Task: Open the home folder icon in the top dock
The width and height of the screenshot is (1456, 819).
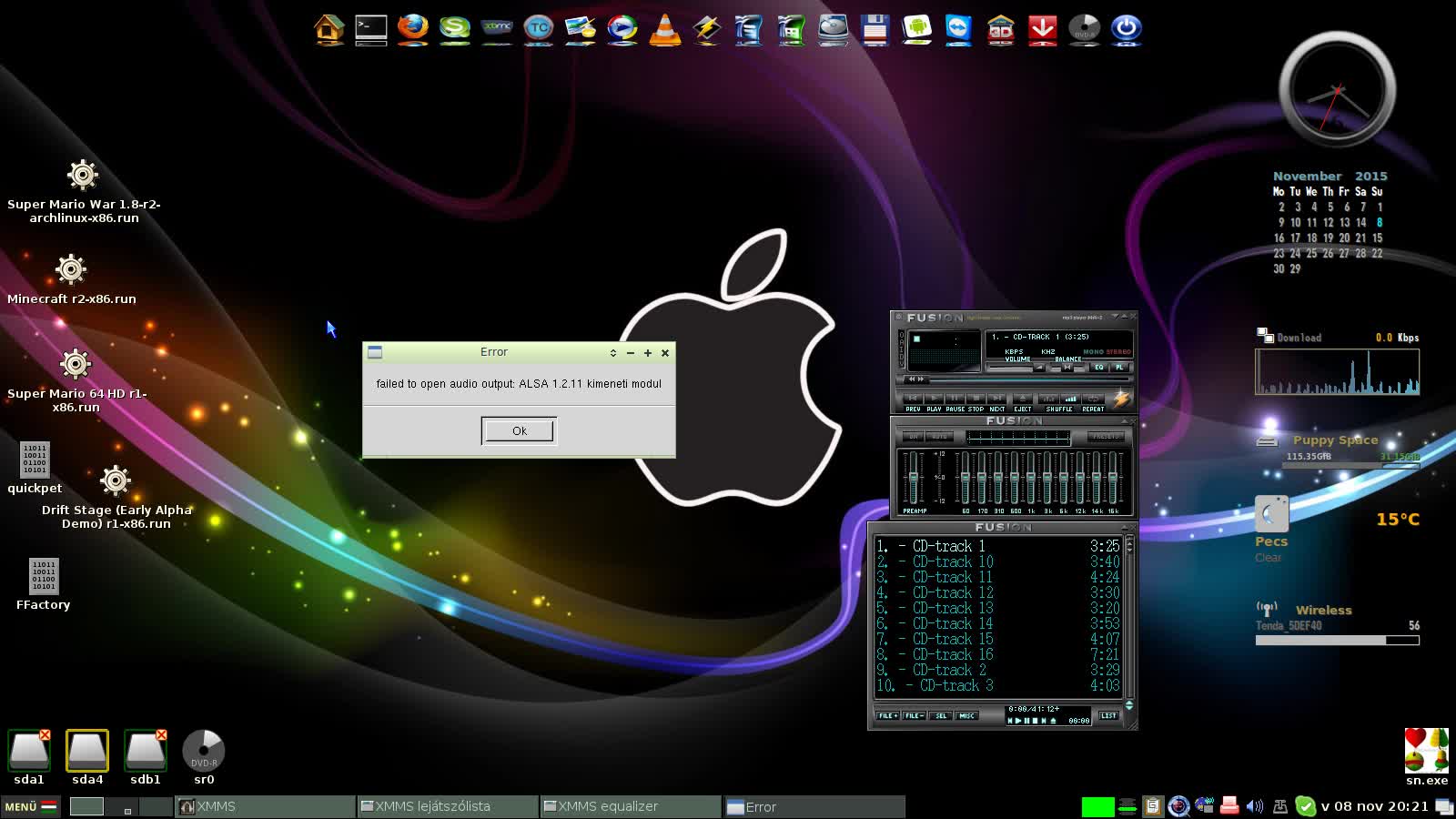Action: (329, 28)
